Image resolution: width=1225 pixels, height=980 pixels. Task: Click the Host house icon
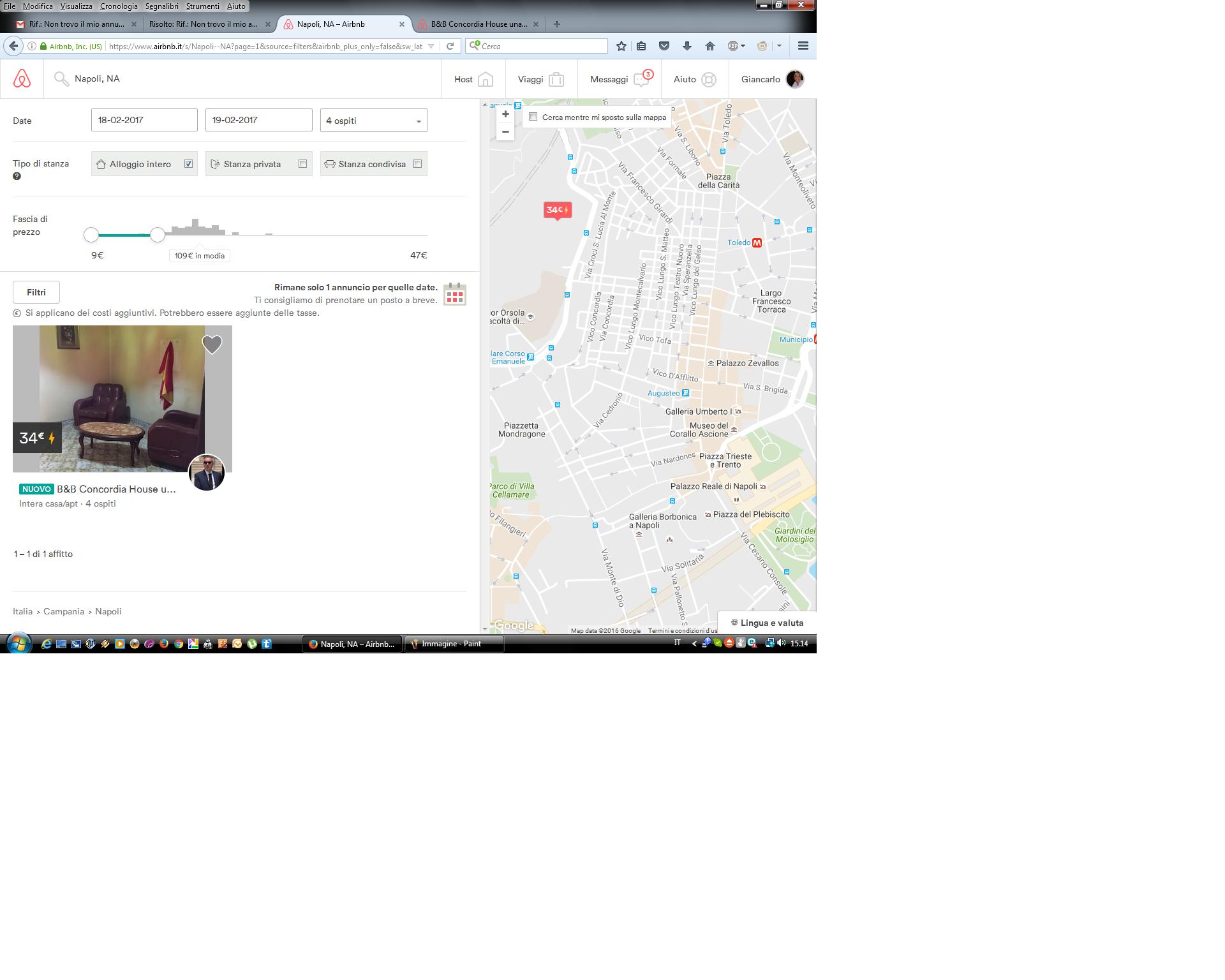click(486, 79)
